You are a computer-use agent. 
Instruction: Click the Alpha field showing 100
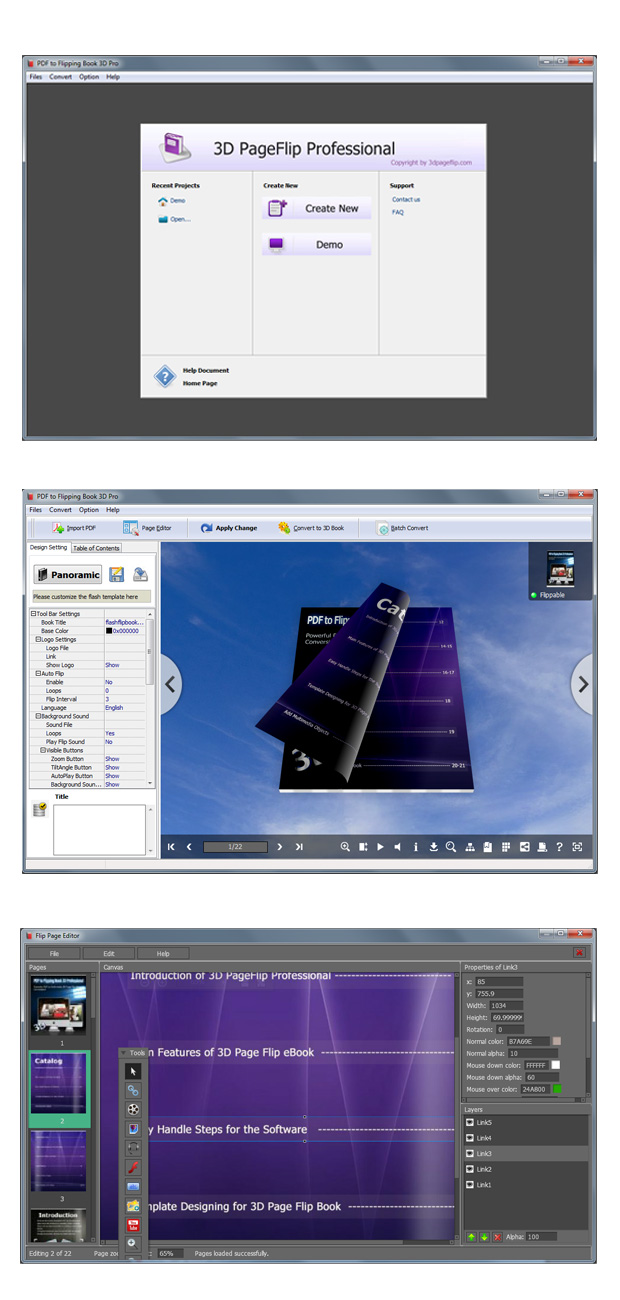(x=541, y=1237)
